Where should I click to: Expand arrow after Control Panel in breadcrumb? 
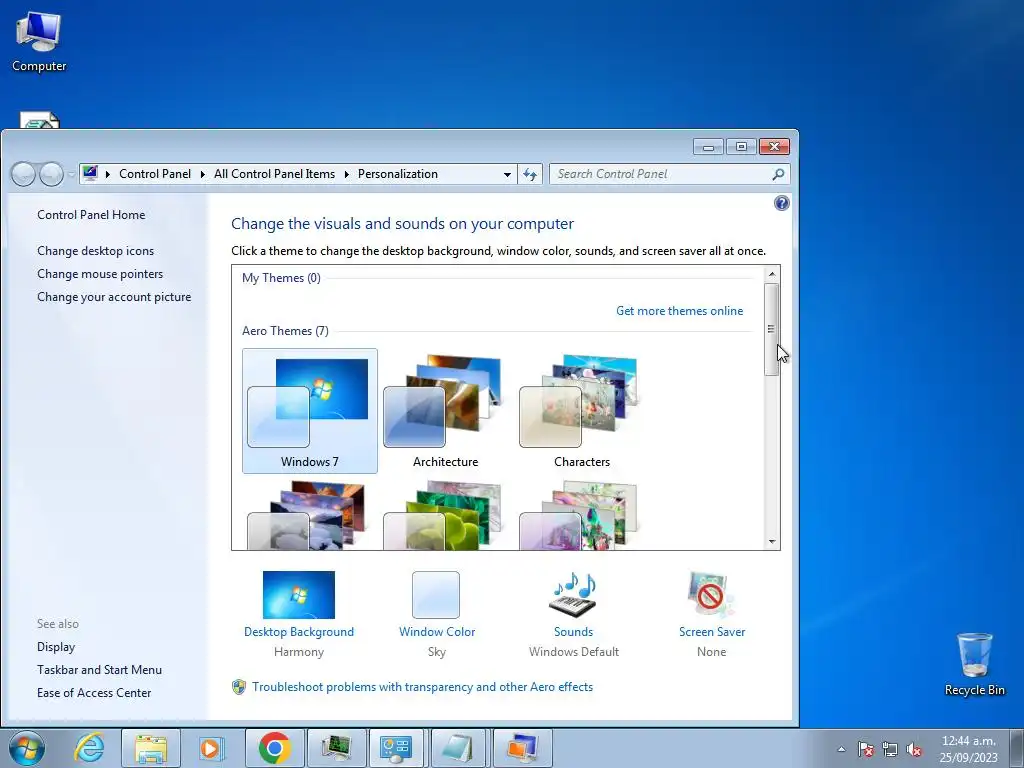pos(202,174)
